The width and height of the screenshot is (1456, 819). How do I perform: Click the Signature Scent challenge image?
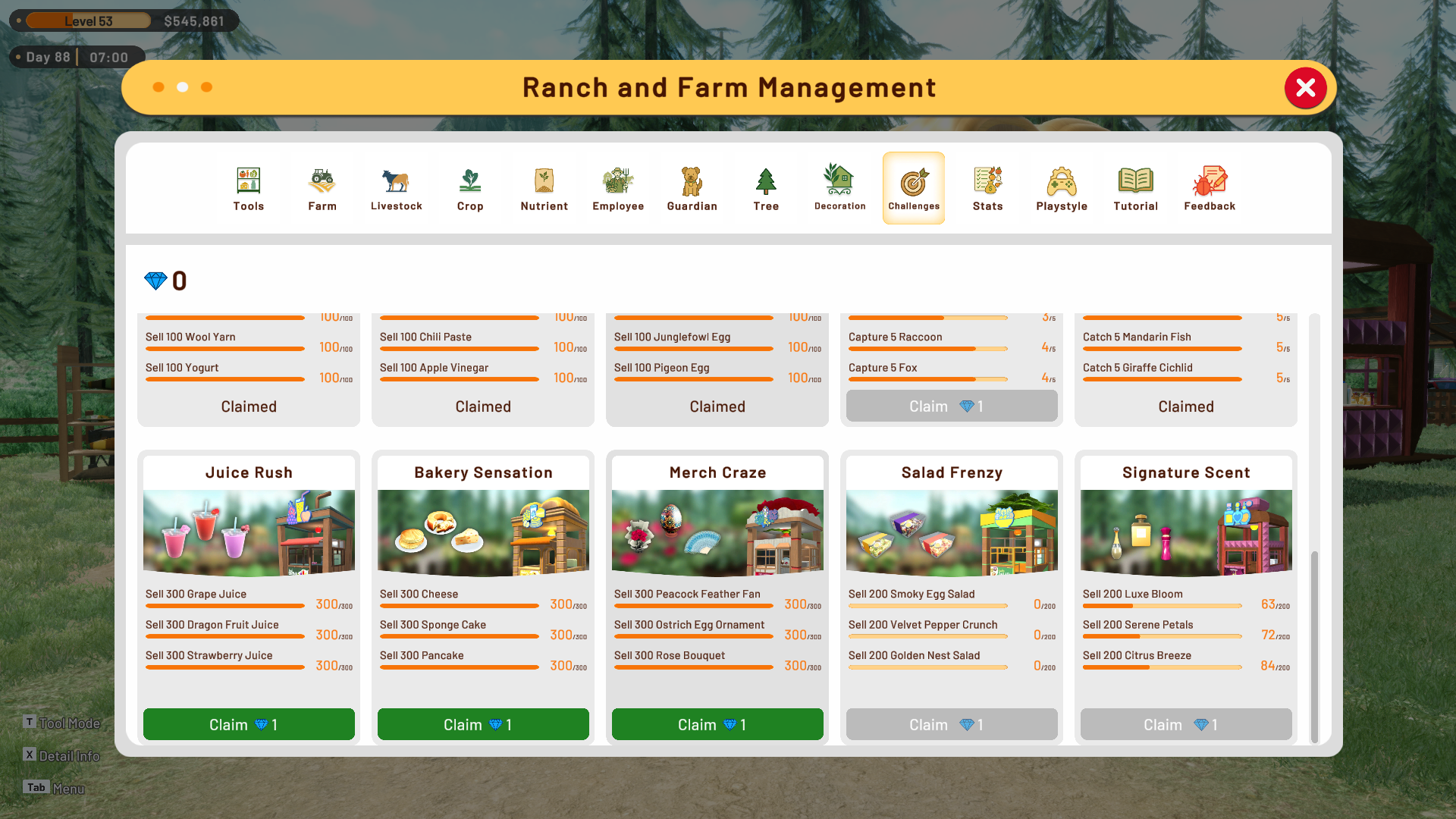(x=1186, y=532)
